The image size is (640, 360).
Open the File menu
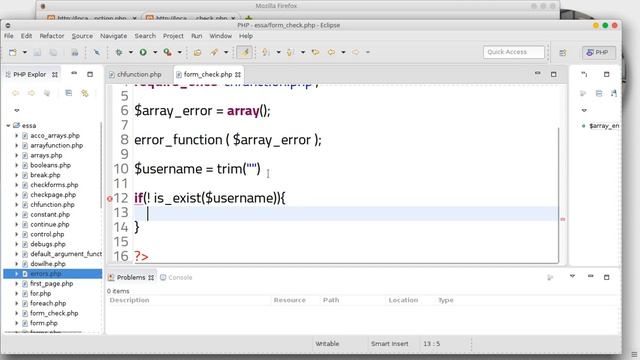coord(9,36)
